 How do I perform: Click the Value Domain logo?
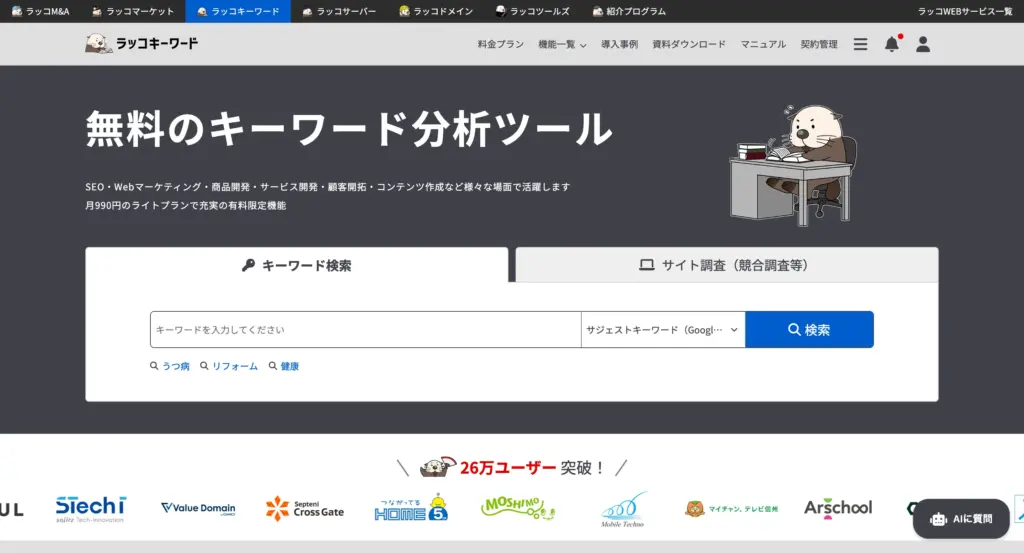[198, 508]
